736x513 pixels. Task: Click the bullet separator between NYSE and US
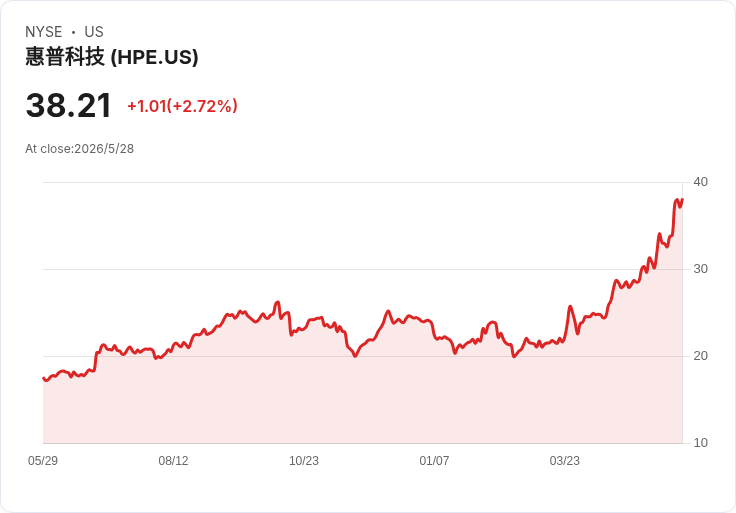pyautogui.click(x=73, y=32)
